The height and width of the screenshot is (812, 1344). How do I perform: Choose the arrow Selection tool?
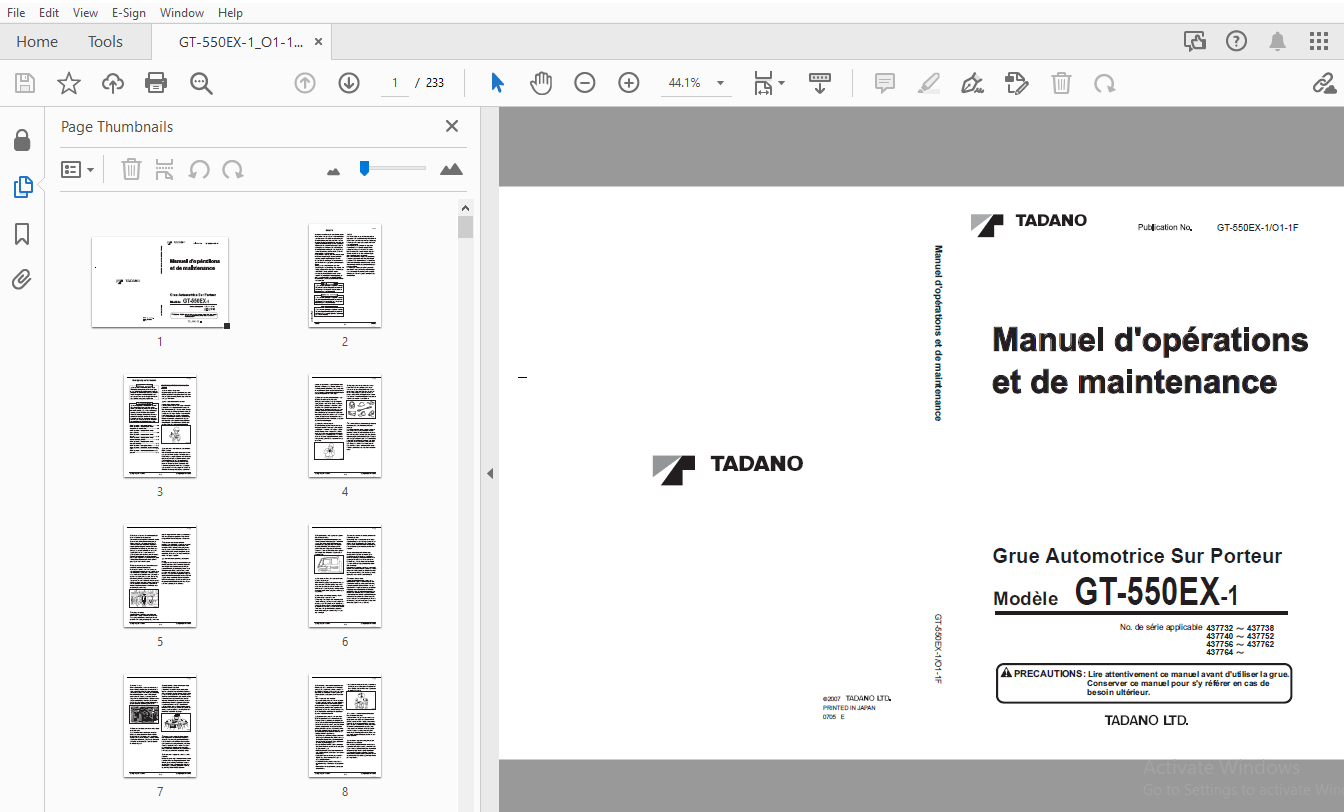pyautogui.click(x=497, y=83)
